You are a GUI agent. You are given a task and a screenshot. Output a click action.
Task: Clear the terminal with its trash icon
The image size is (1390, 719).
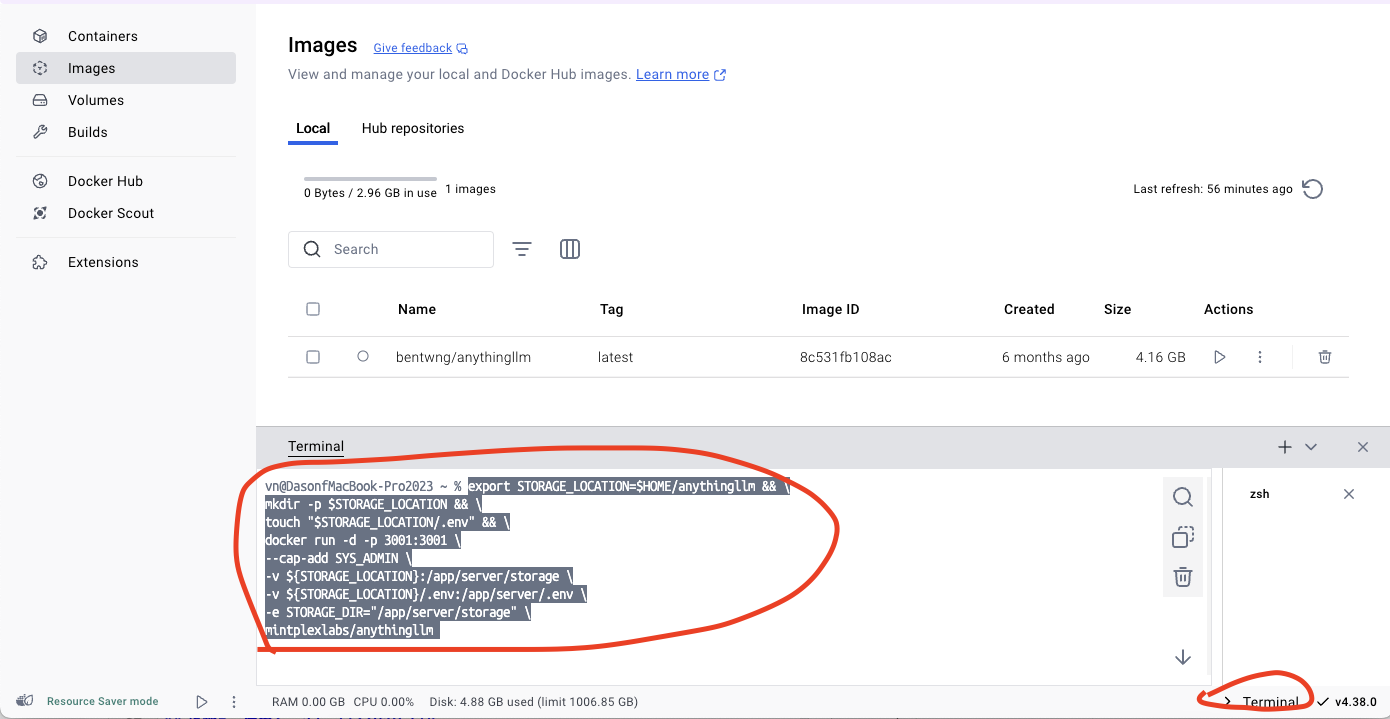(x=1182, y=577)
